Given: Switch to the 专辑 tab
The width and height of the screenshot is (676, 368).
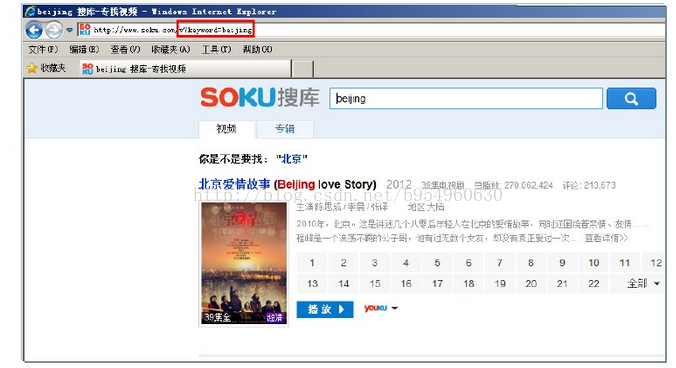Looking at the screenshot, I should pos(285,129).
